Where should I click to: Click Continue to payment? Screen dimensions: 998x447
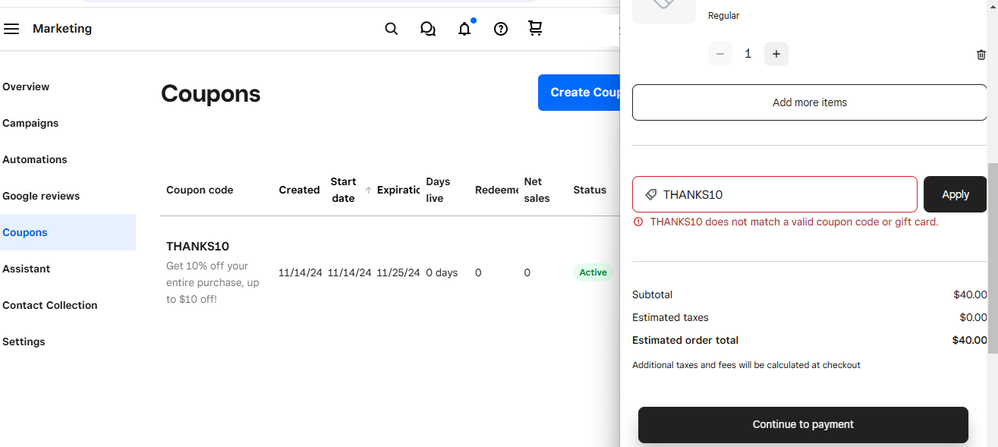(x=803, y=424)
